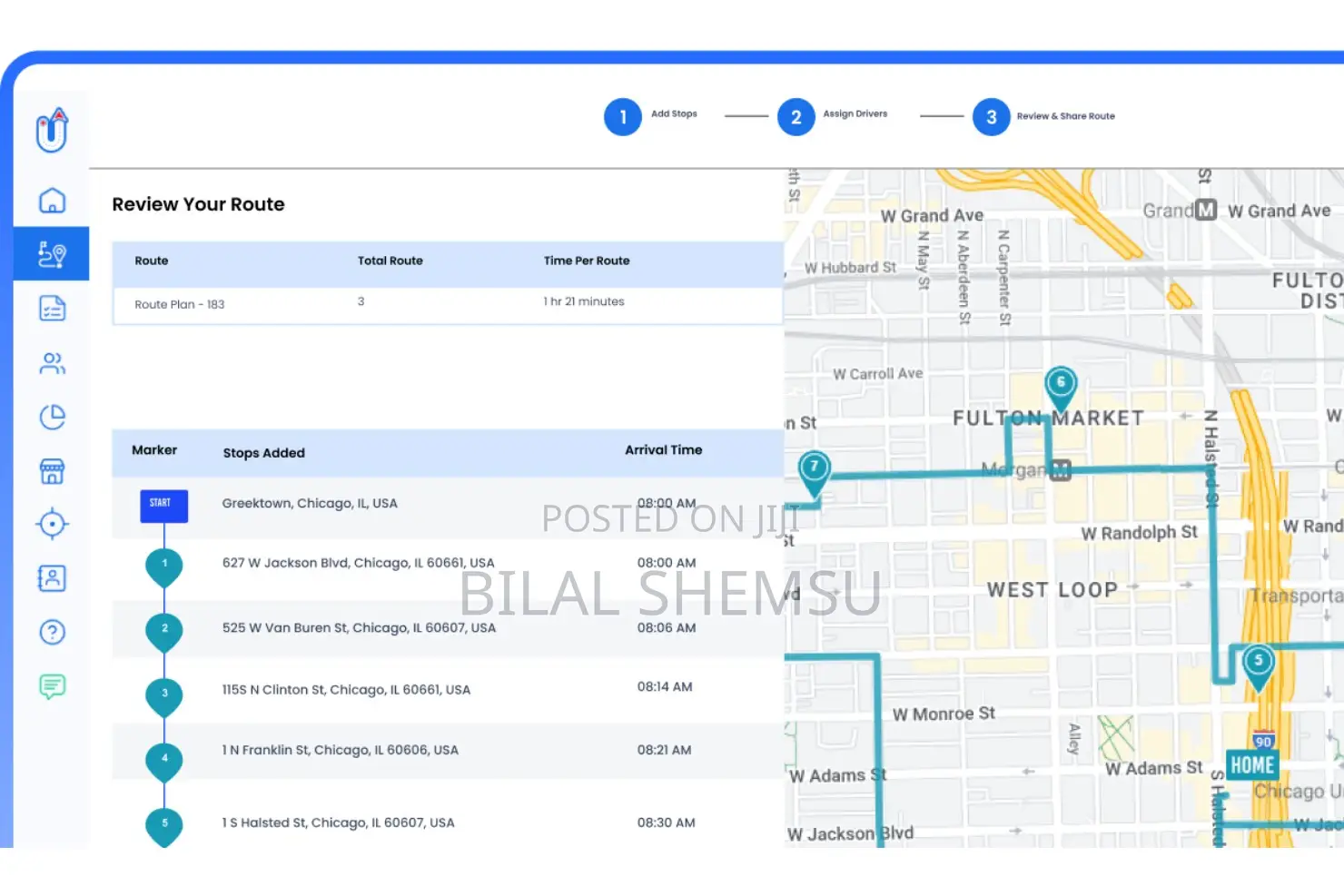Click the START marker badge
This screenshot has height=896, width=1344.
point(164,506)
